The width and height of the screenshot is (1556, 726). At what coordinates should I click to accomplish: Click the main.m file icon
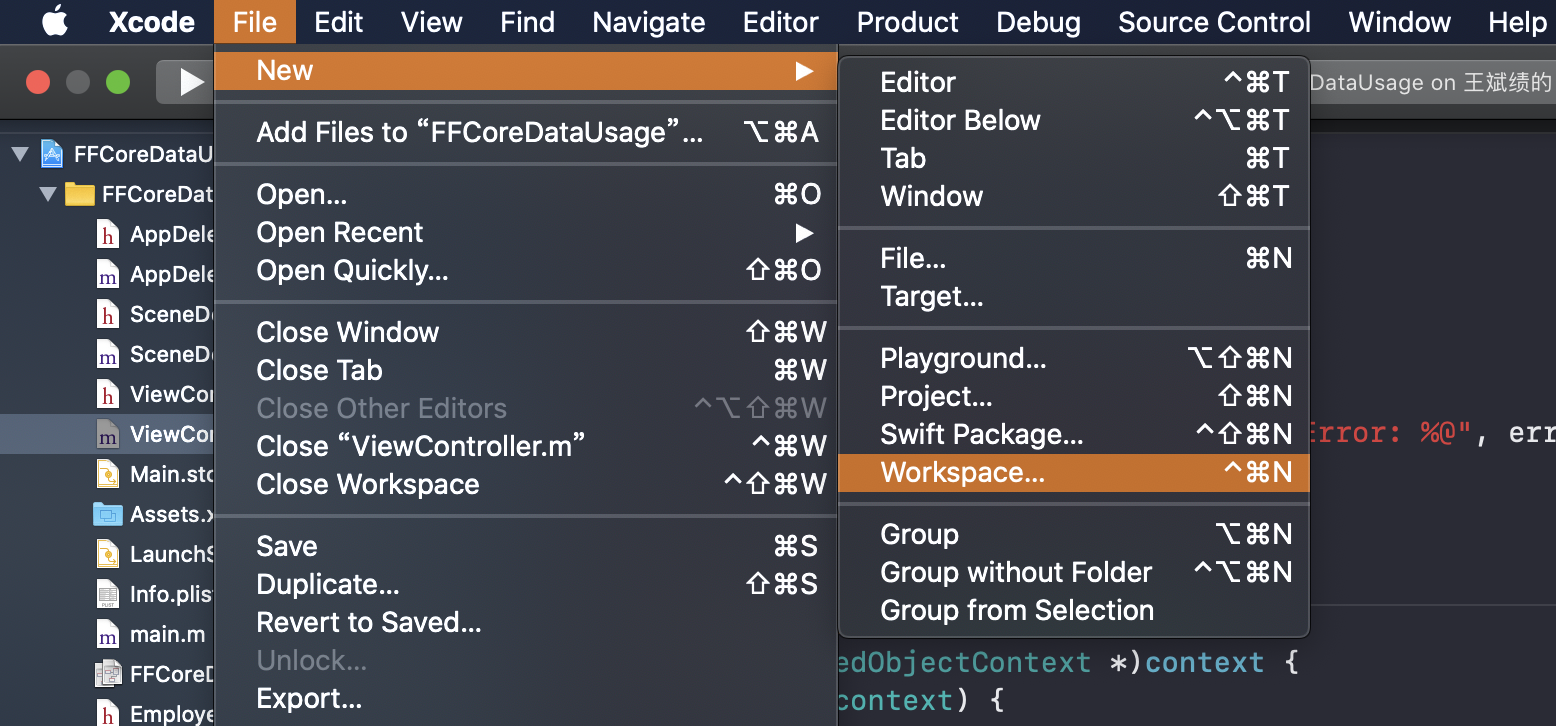[107, 634]
